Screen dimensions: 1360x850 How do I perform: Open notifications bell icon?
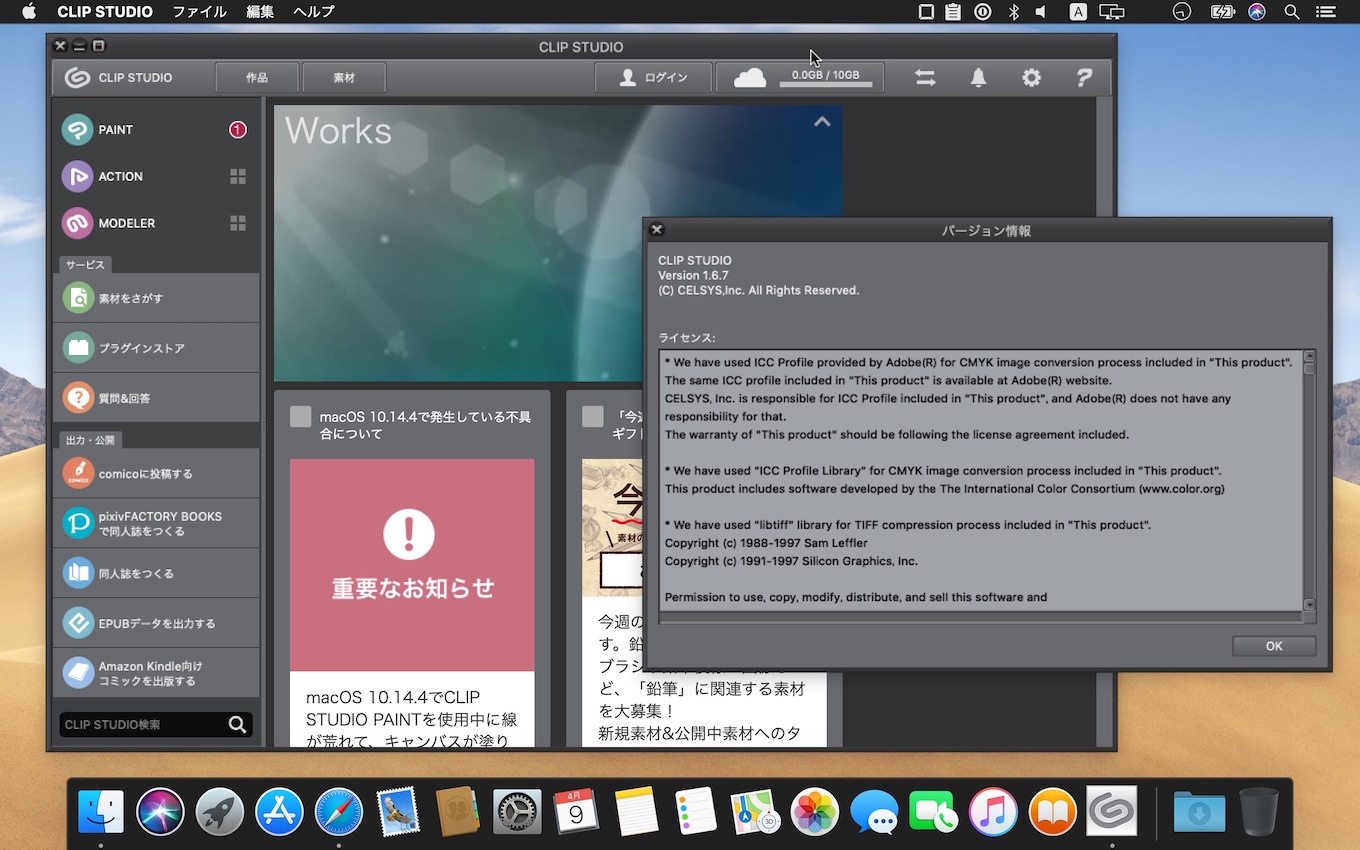[x=979, y=77]
